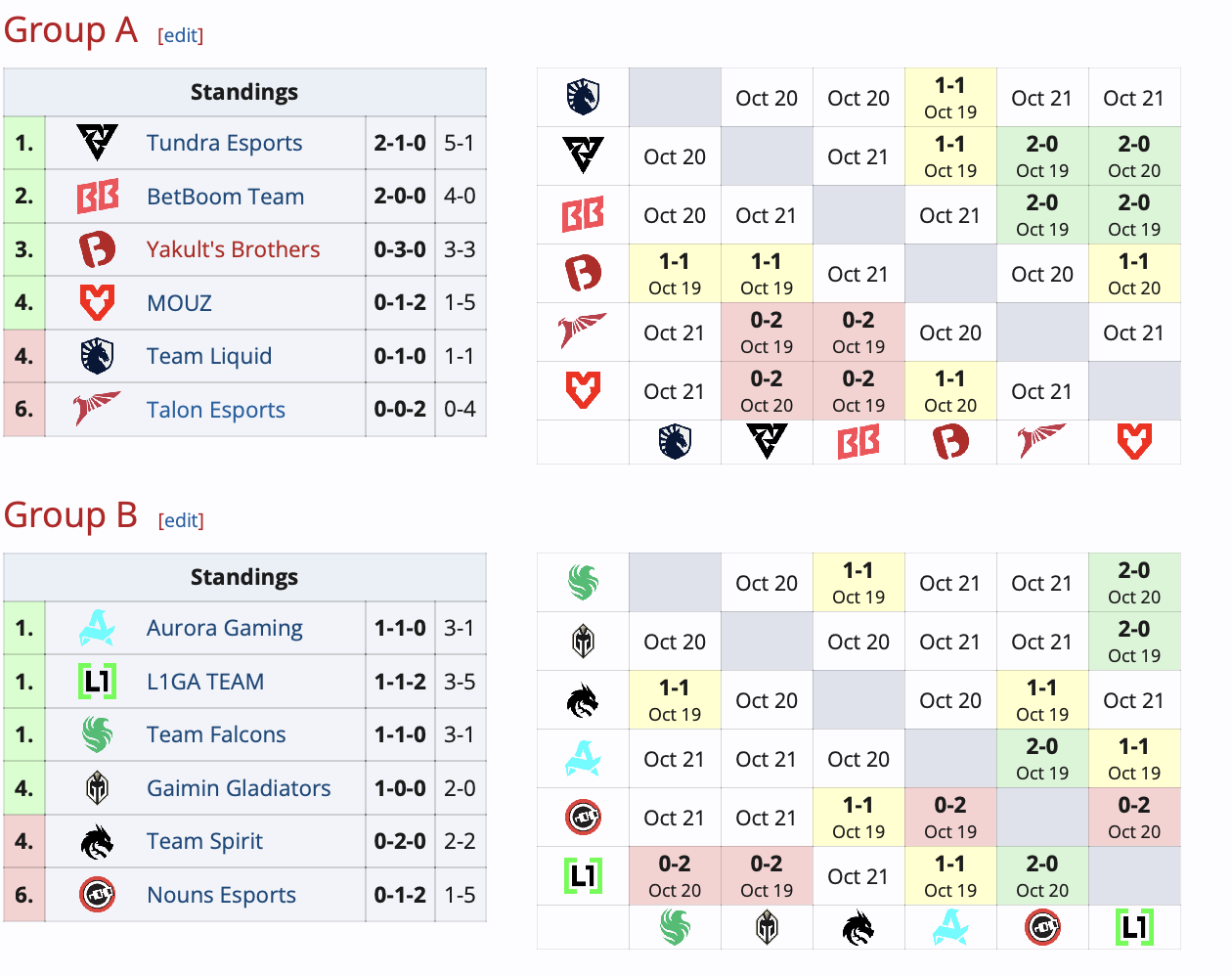1232x976 pixels.
Task: Select the Team Falcons logo in the crosstable
Action: tap(582, 582)
